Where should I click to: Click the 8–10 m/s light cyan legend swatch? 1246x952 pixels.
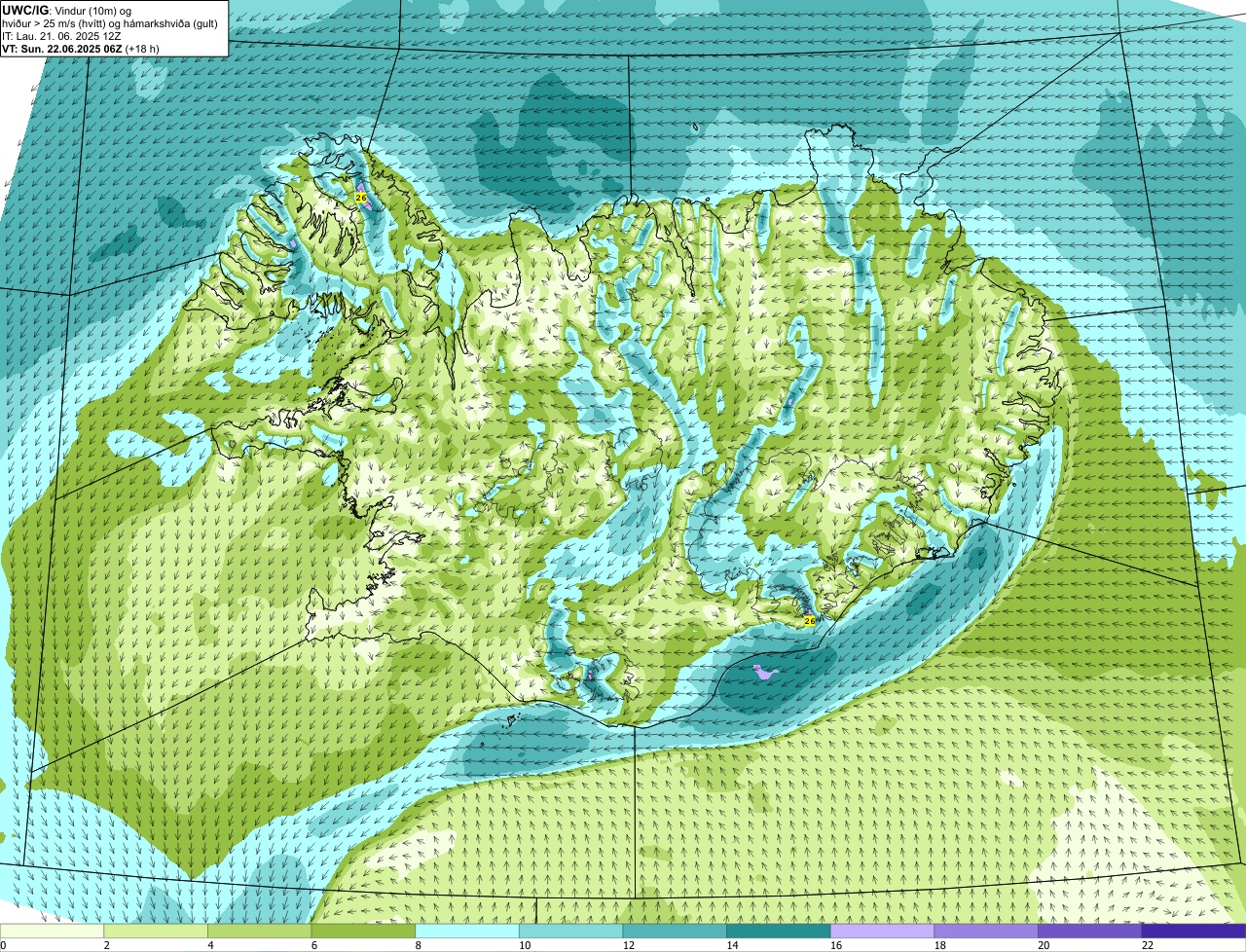(x=467, y=931)
